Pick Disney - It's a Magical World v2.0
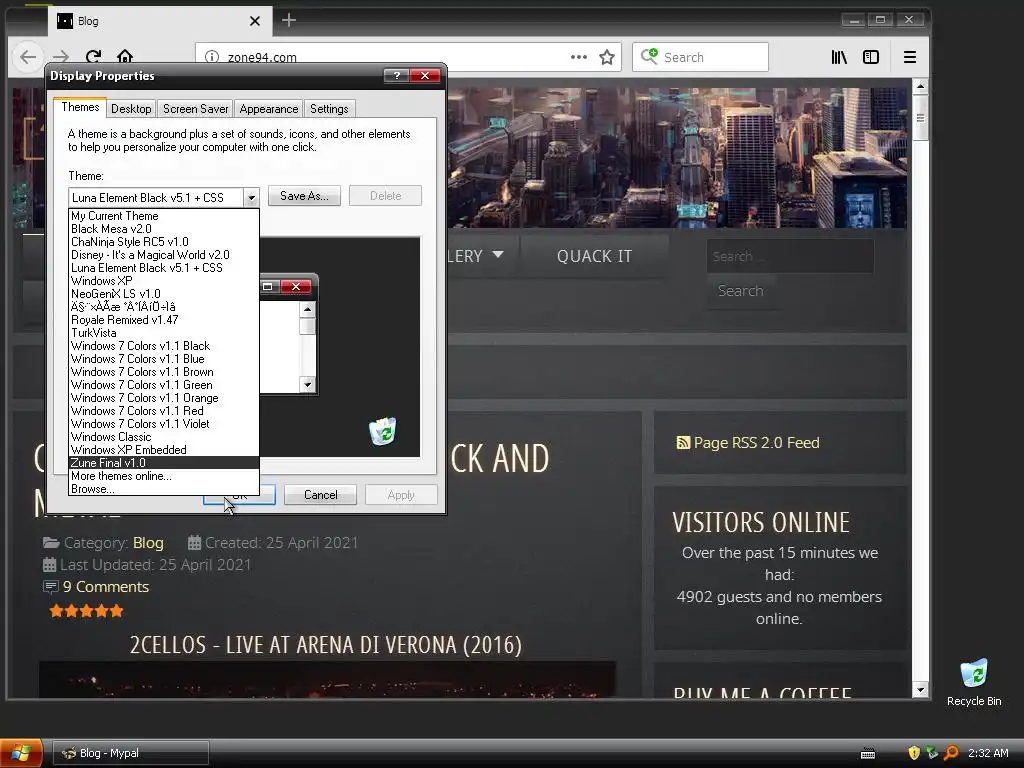This screenshot has width=1024, height=768. (164, 255)
